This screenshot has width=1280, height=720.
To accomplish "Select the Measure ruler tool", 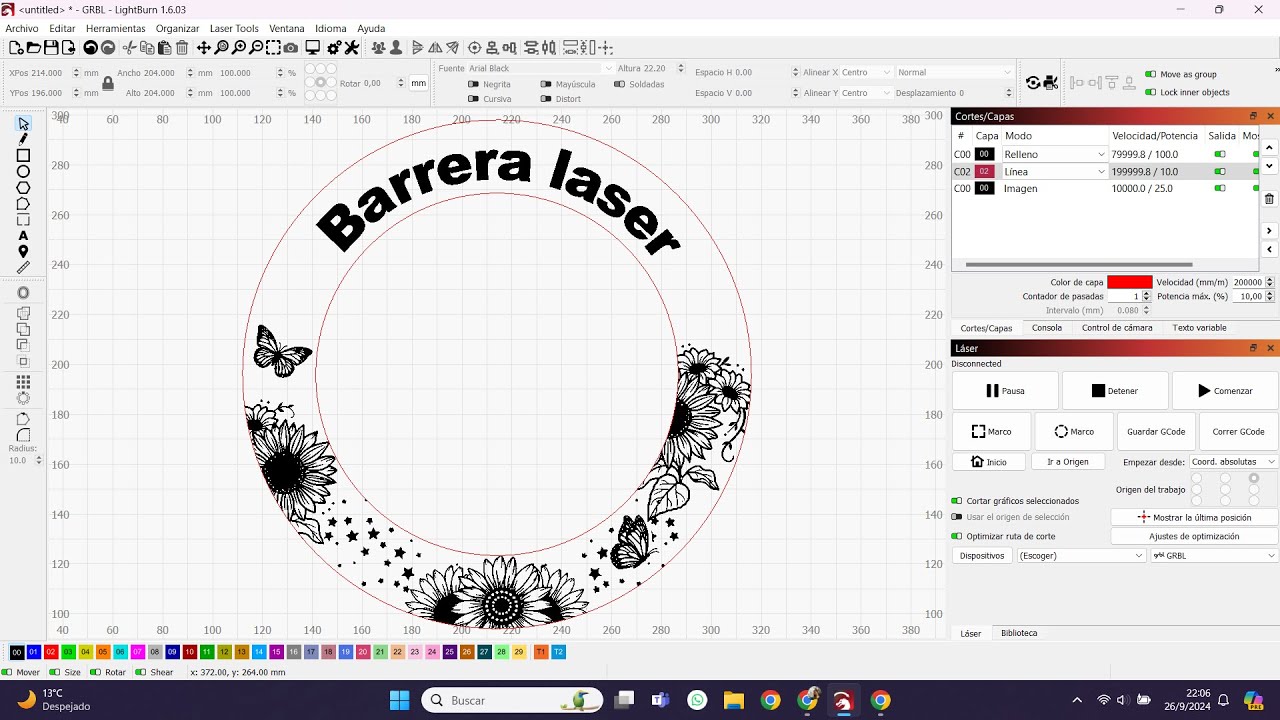I will click(x=23, y=268).
